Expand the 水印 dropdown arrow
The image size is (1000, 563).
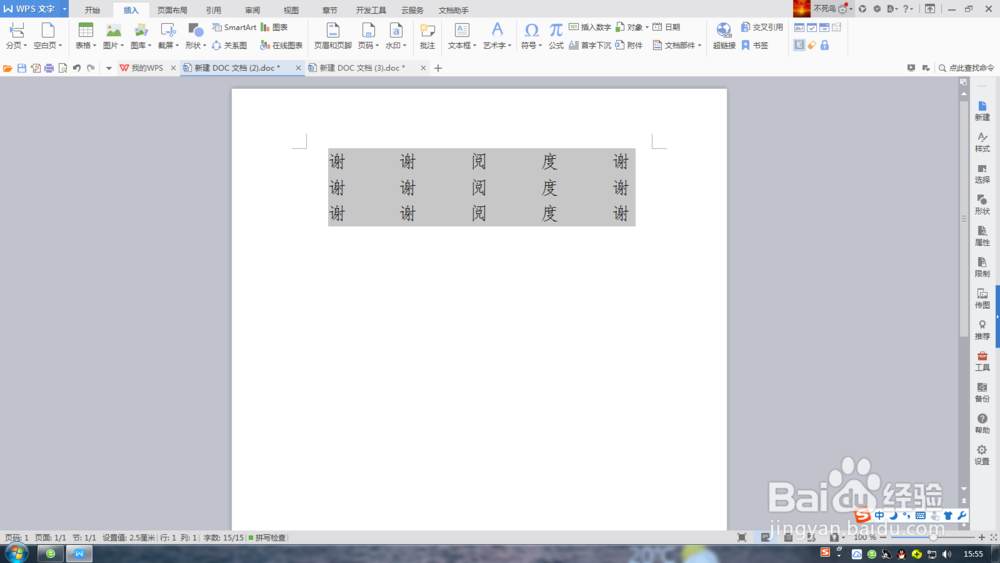tap(404, 46)
